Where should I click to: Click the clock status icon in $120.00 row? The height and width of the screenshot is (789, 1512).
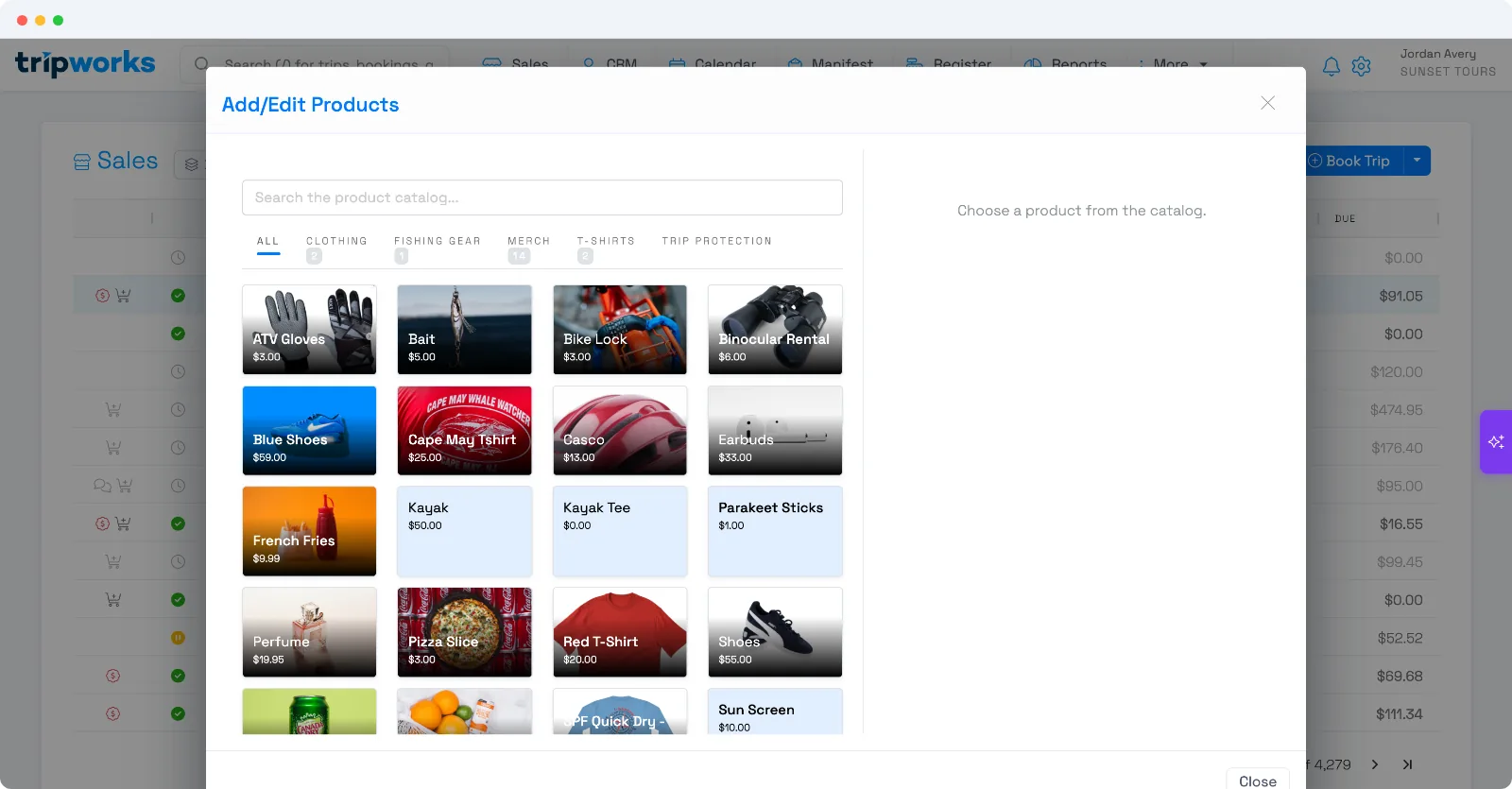pos(178,371)
